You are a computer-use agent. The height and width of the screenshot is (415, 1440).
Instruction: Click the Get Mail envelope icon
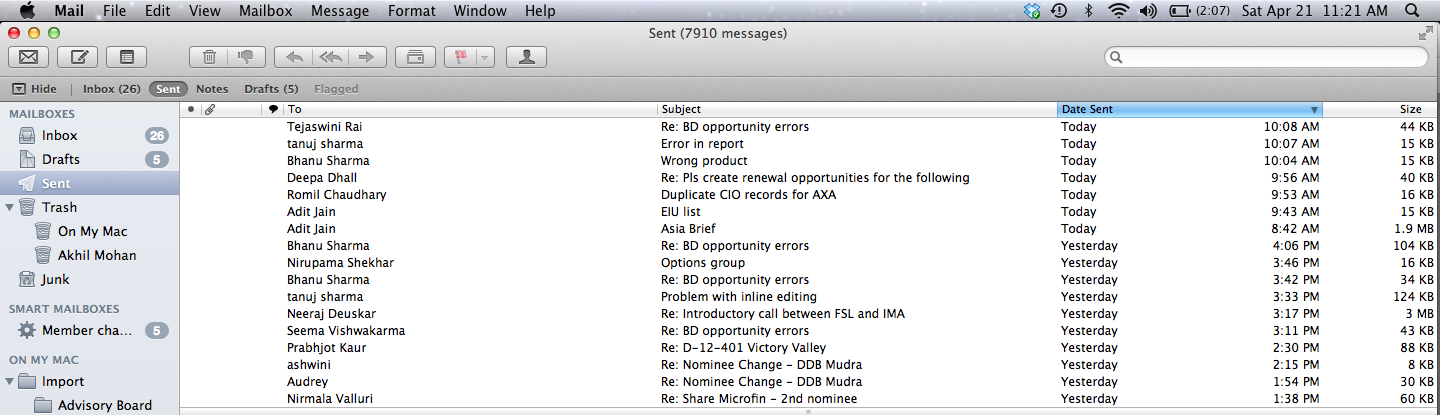pos(28,57)
